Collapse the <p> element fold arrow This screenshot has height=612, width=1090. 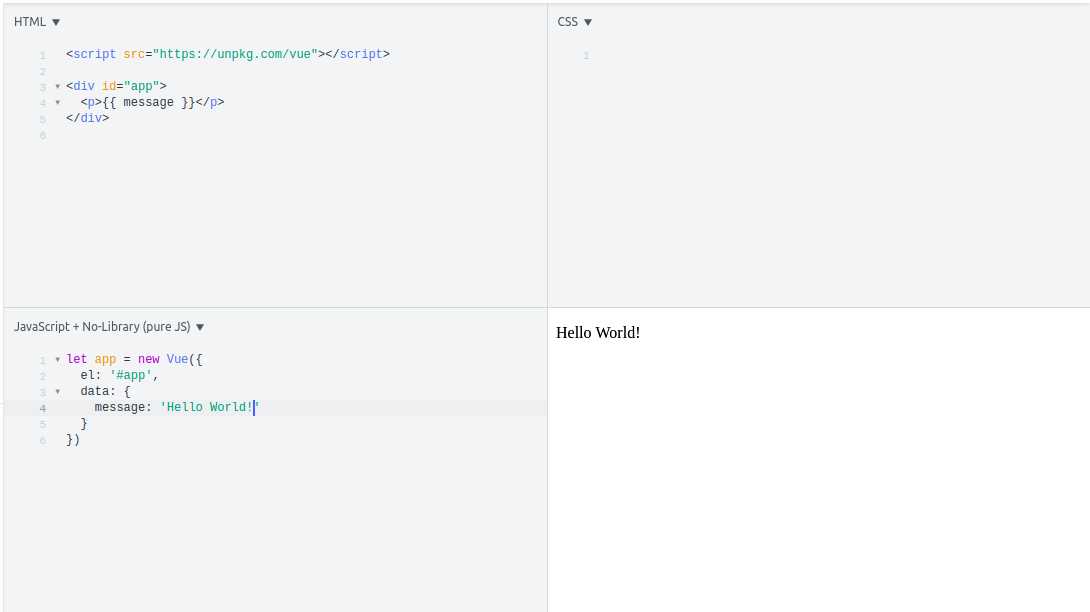click(x=57, y=103)
